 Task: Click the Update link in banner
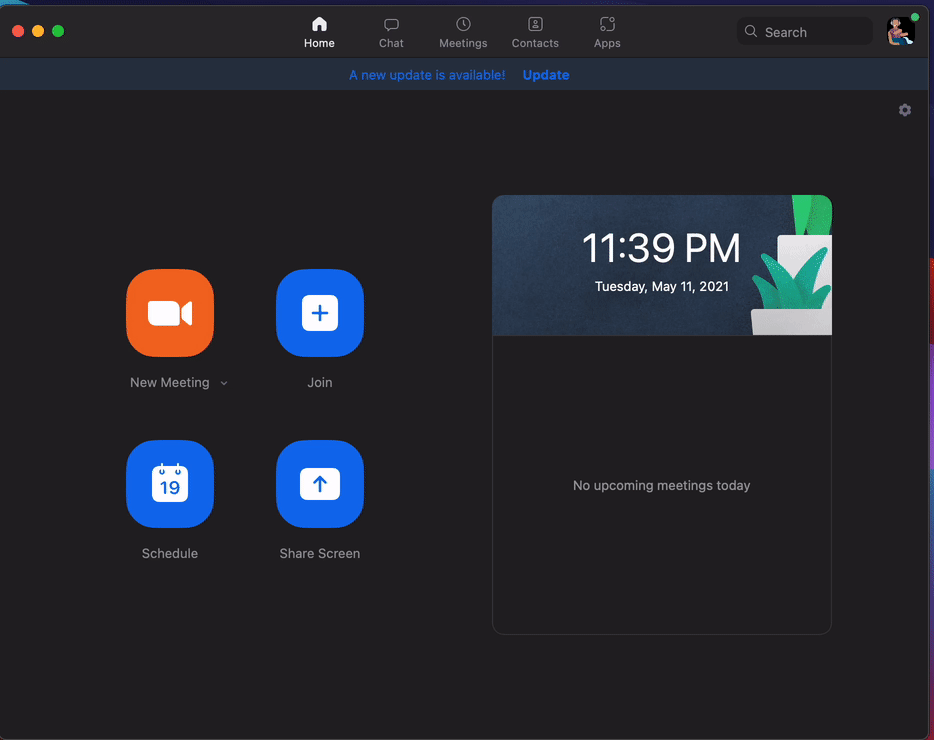pyautogui.click(x=546, y=75)
